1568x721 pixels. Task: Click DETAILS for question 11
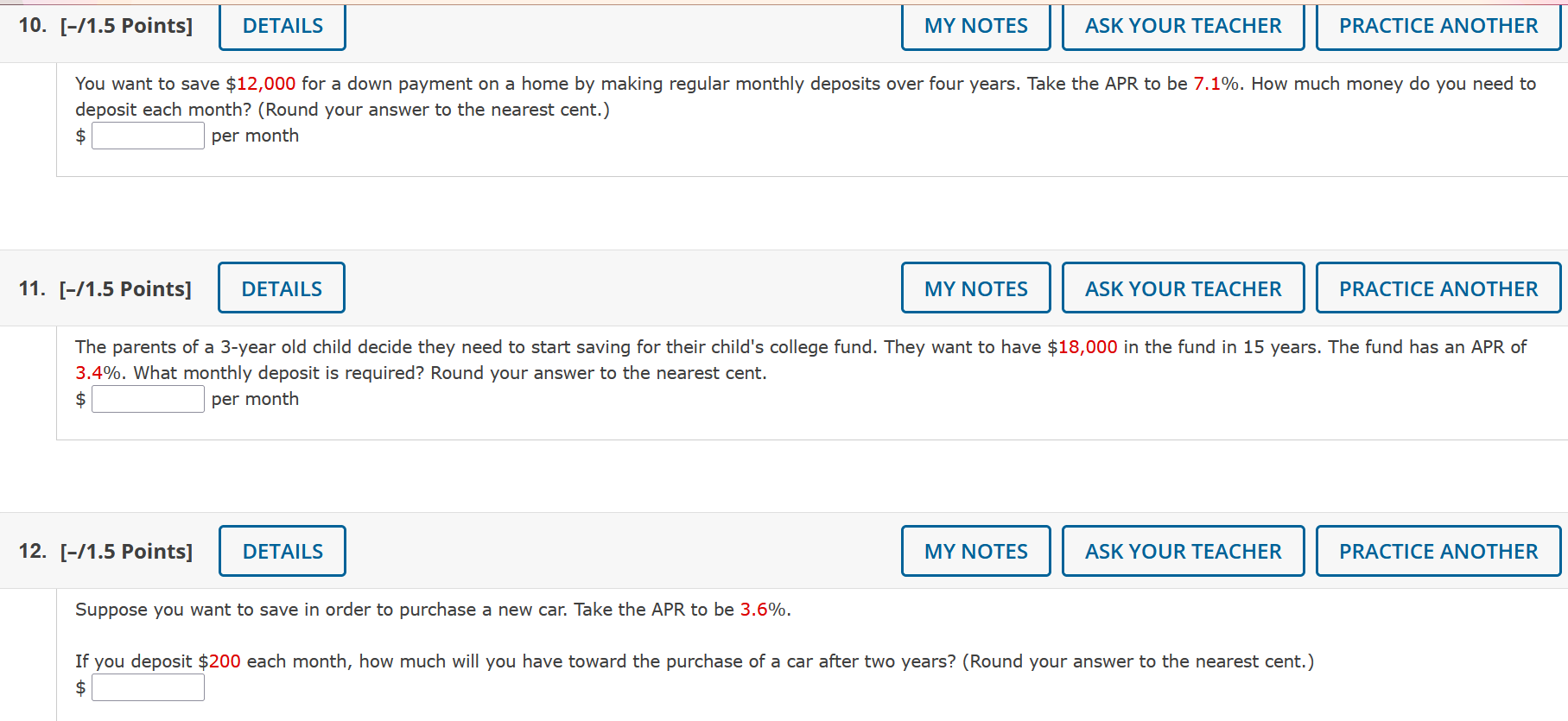pos(282,288)
